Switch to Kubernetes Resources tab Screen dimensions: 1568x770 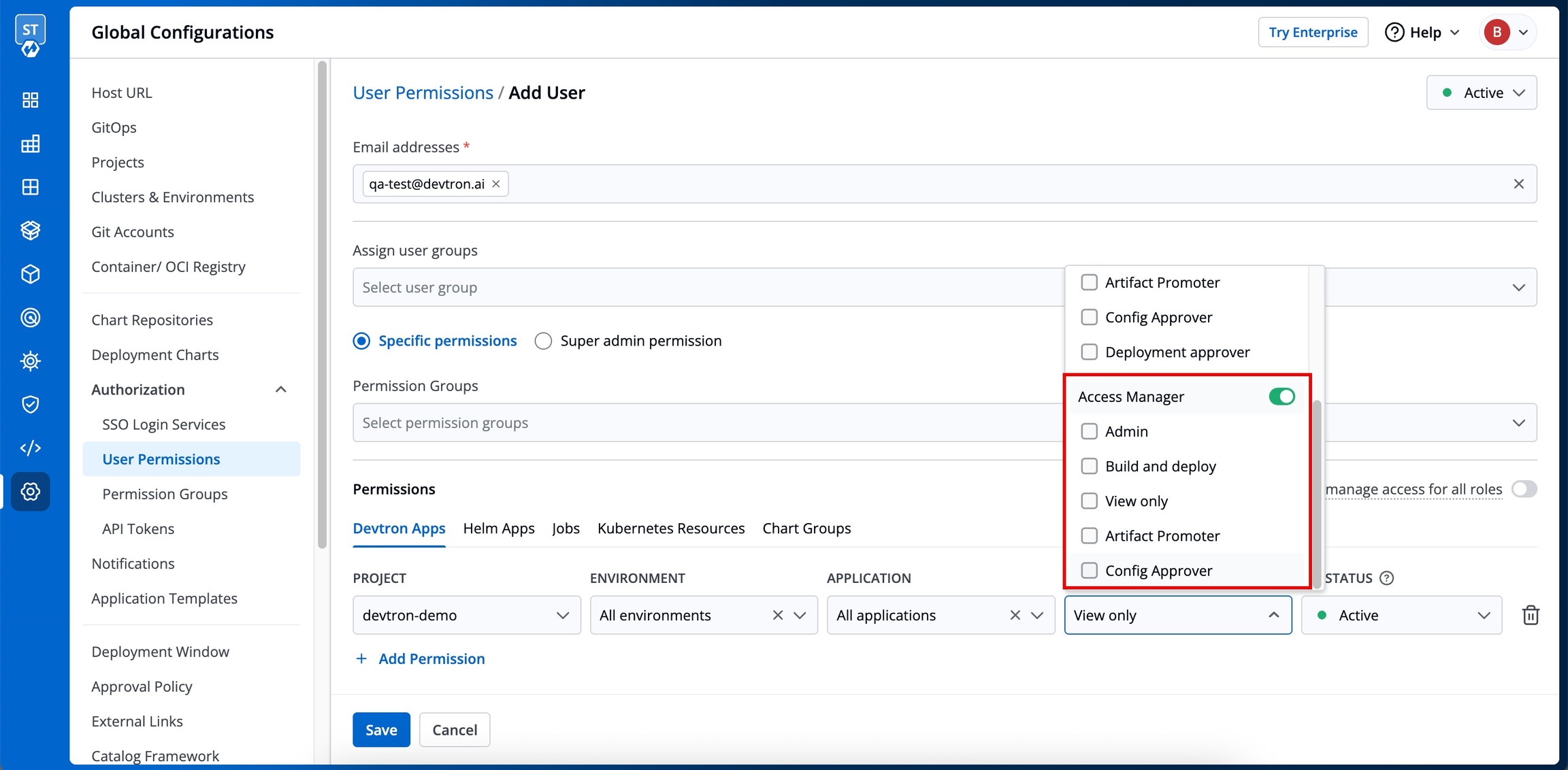[671, 529]
